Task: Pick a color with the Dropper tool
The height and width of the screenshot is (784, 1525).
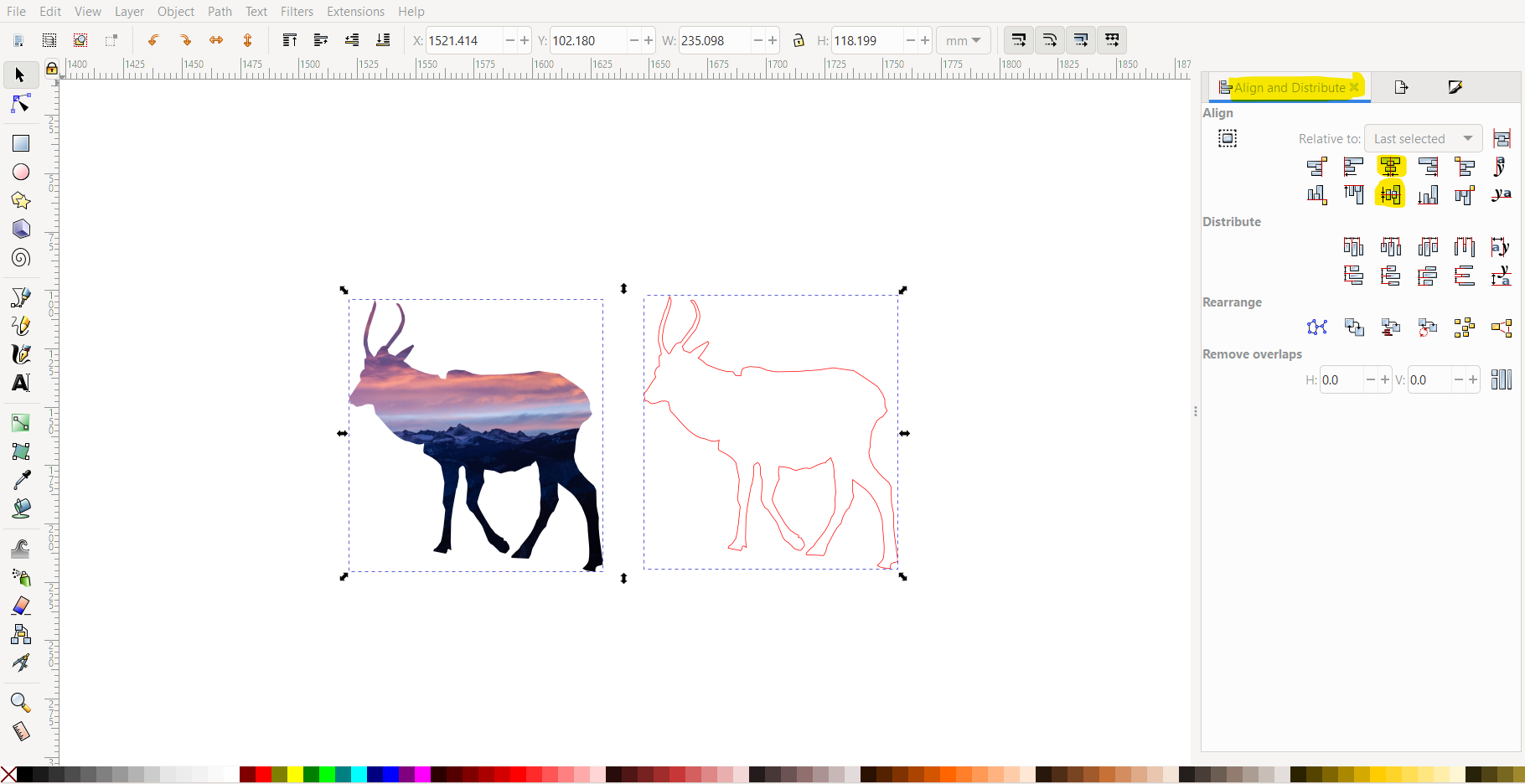Action: pos(20,478)
